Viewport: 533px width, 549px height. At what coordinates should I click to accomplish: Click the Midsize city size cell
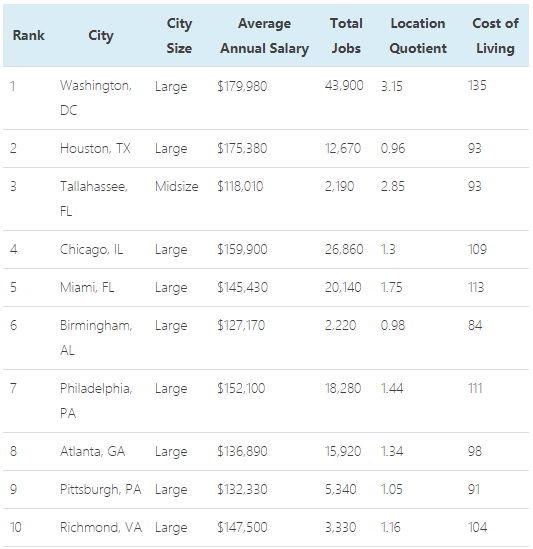(176, 186)
